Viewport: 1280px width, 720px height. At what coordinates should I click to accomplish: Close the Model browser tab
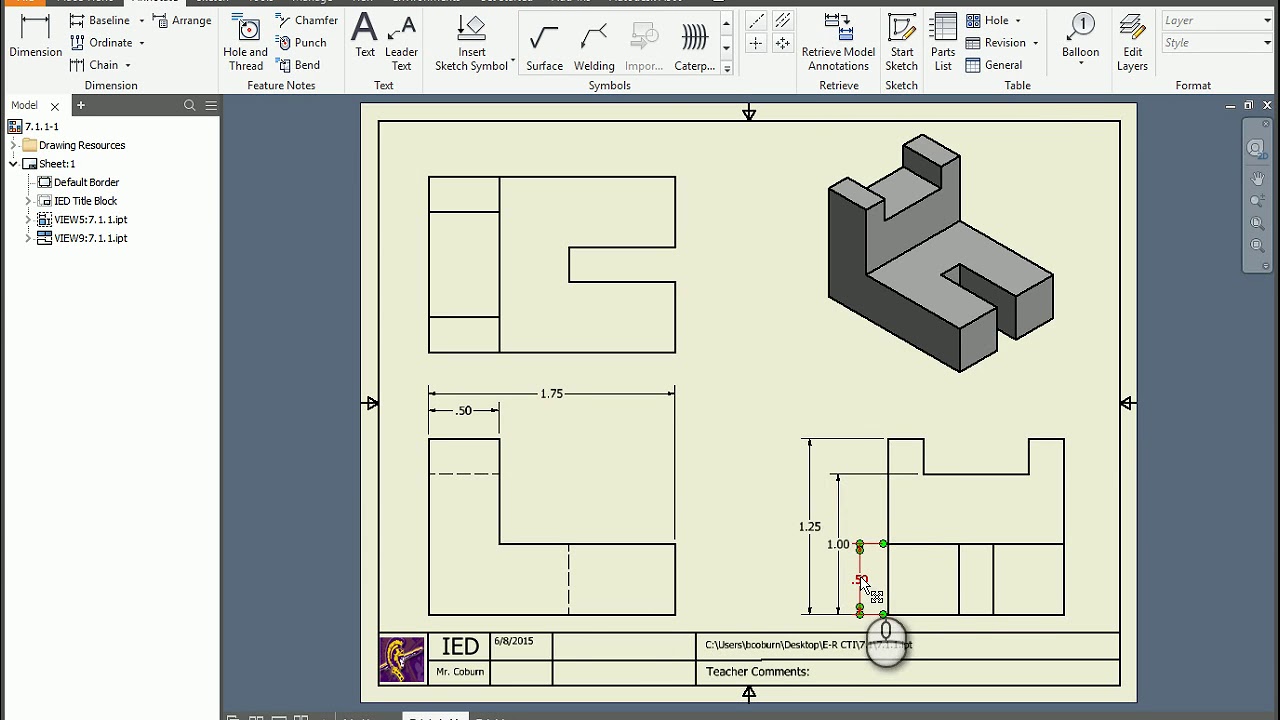[x=55, y=106]
